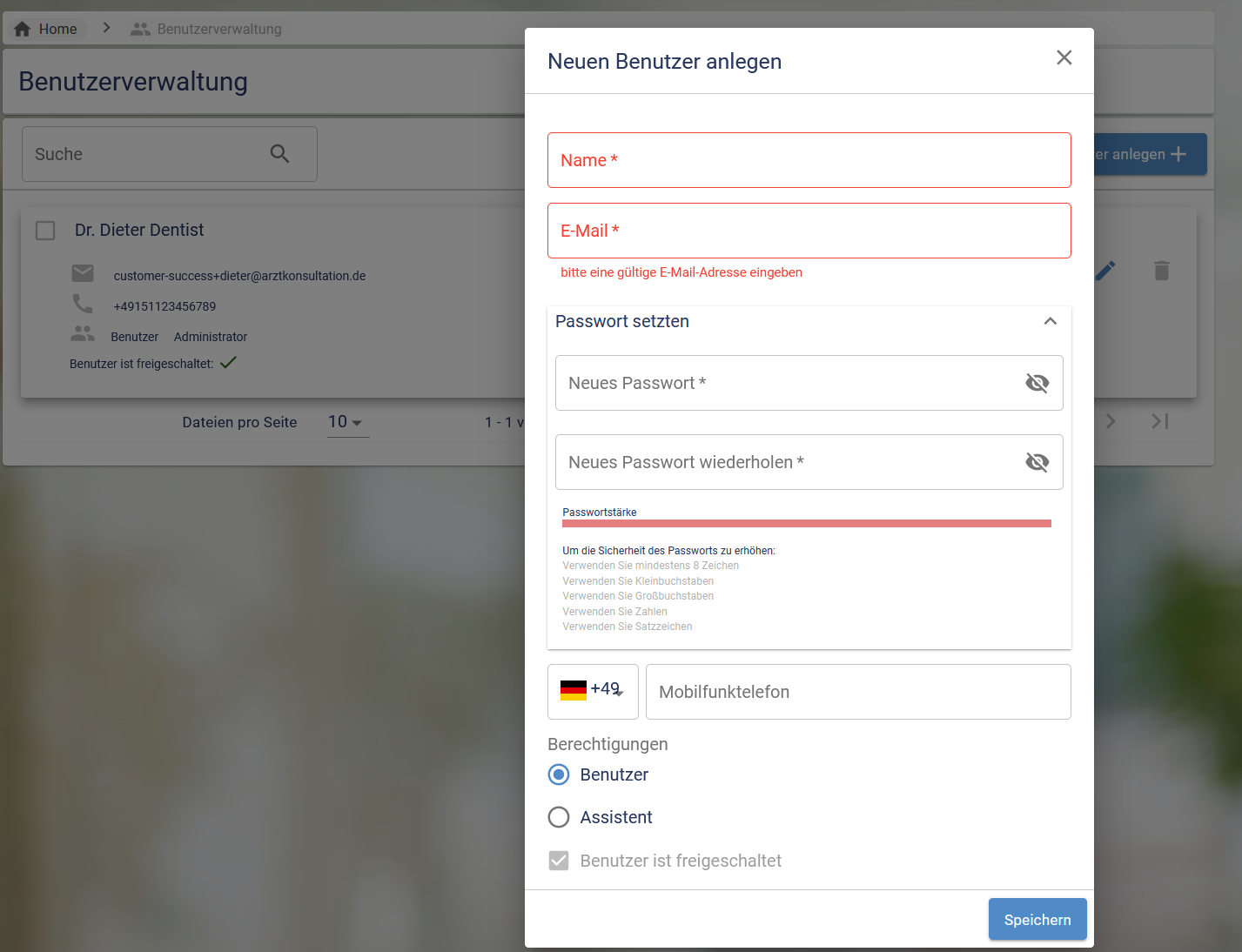Select the Assistent permission radio button

tap(559, 817)
